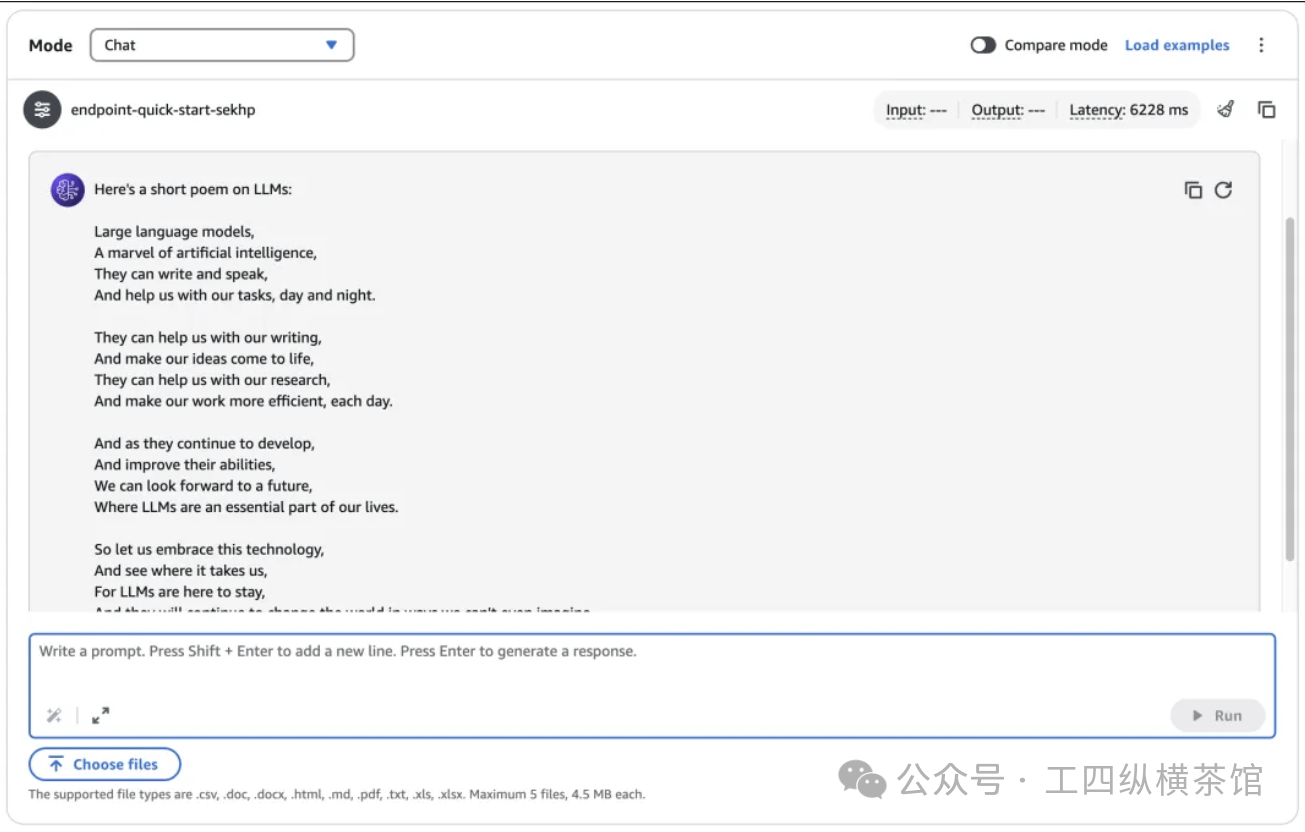
Task: Copy conversation using the top-right copy icon
Action: [1266, 110]
